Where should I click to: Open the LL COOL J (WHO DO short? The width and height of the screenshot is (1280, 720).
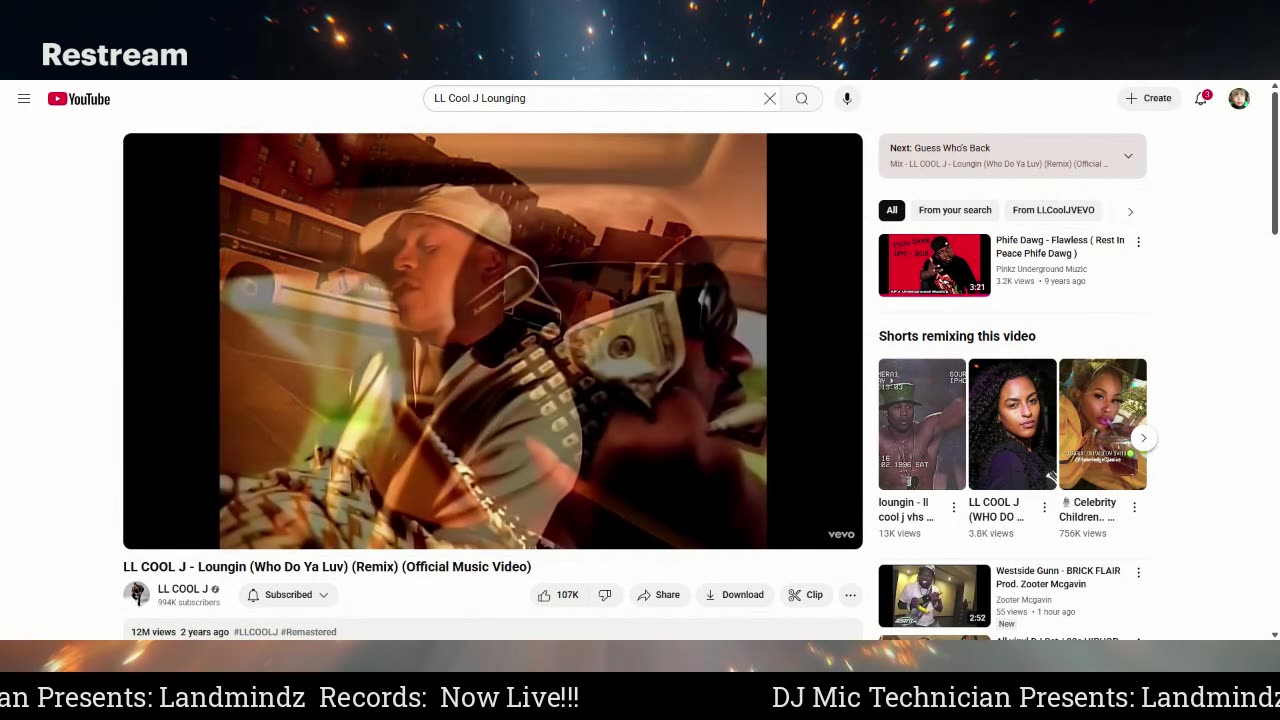point(1012,424)
